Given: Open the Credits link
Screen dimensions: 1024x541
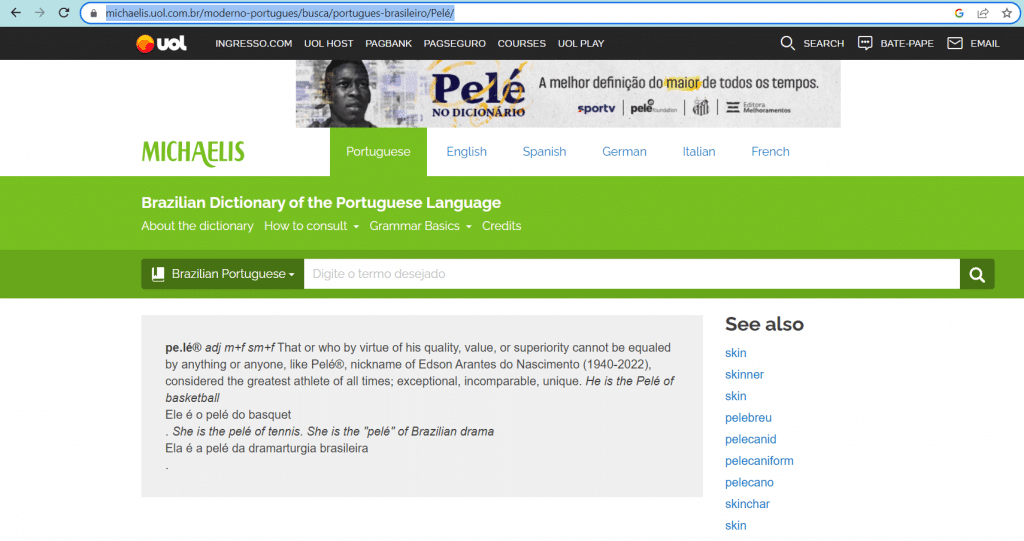Looking at the screenshot, I should [x=502, y=226].
